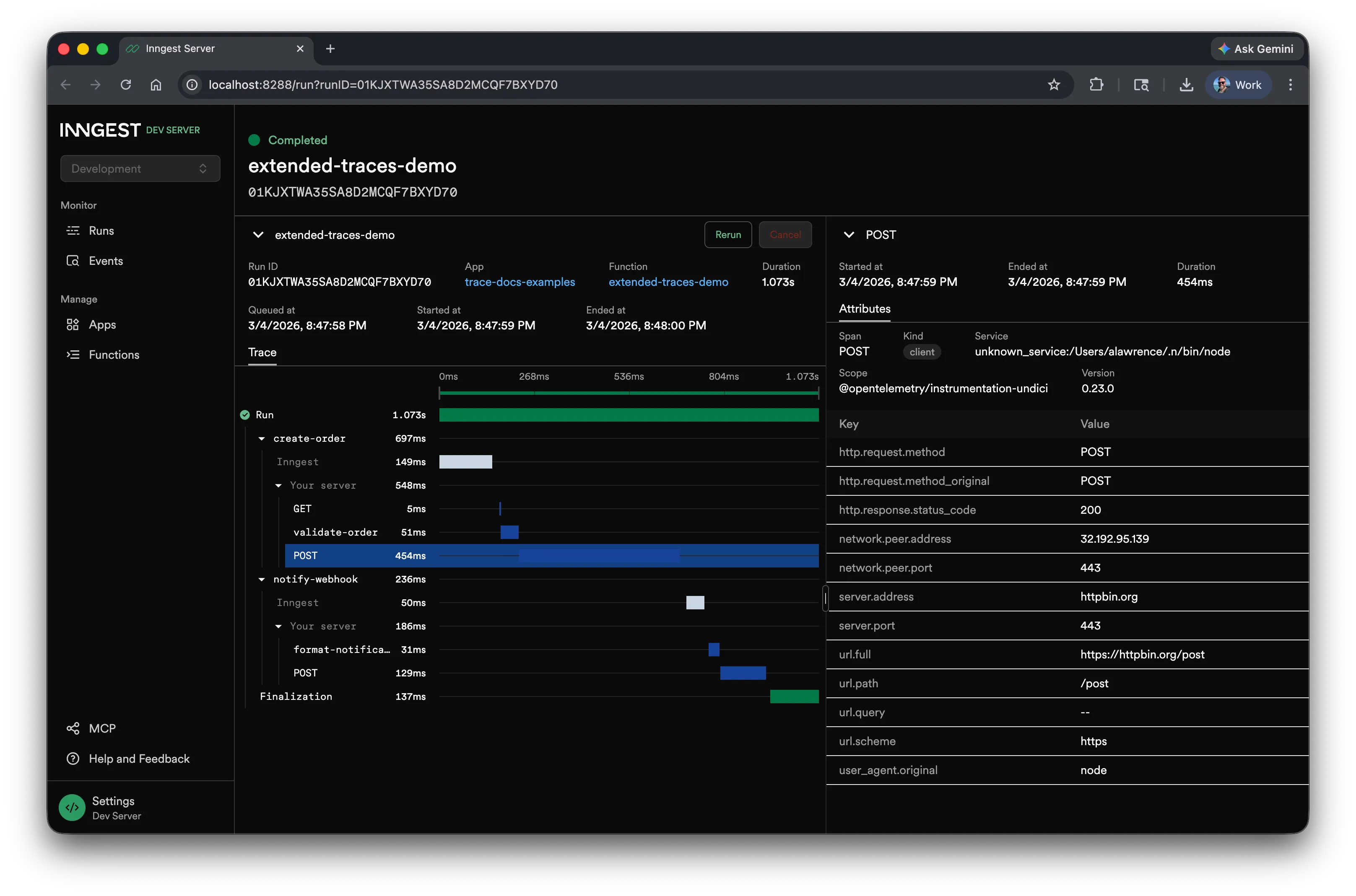Click the Inngest Dev Server logo
This screenshot has width=1356, height=896.
click(100, 130)
